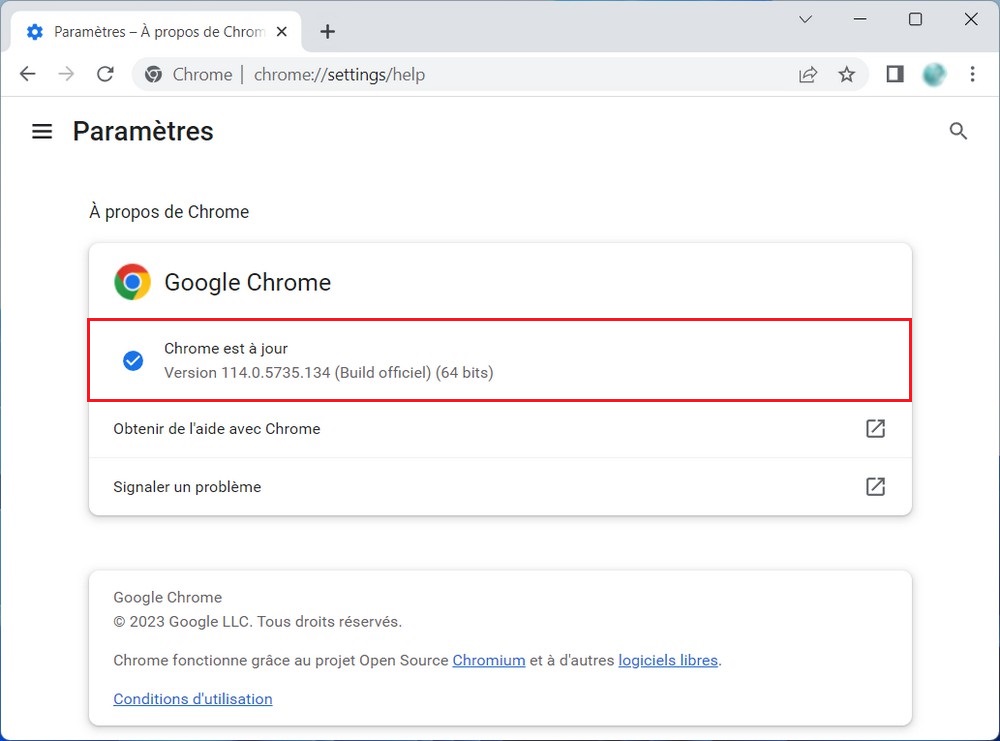The image size is (1000, 741).
Task: Click the address bar URL chrome://settings/help
Action: (339, 75)
